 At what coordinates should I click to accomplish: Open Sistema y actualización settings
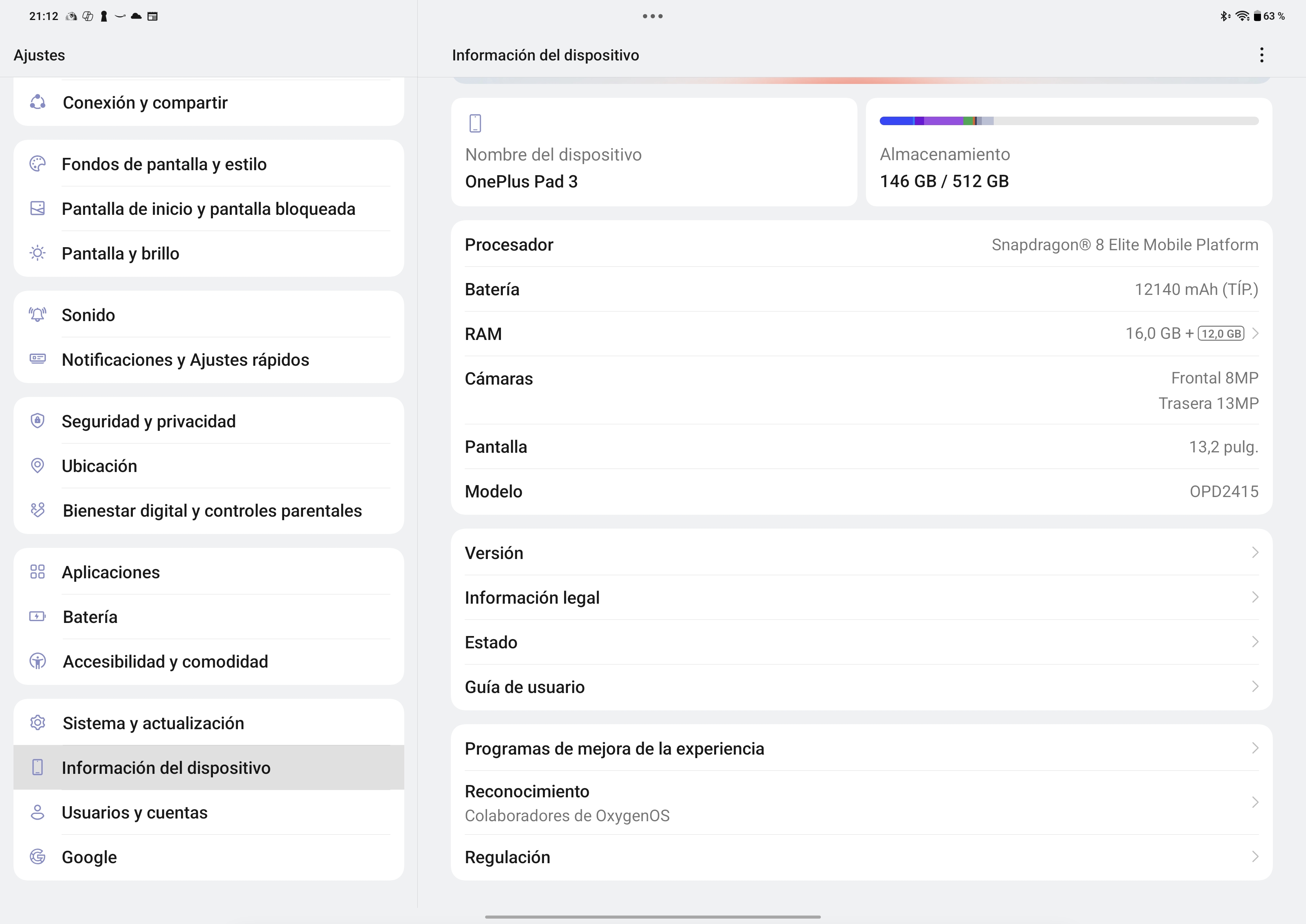pyautogui.click(x=209, y=723)
